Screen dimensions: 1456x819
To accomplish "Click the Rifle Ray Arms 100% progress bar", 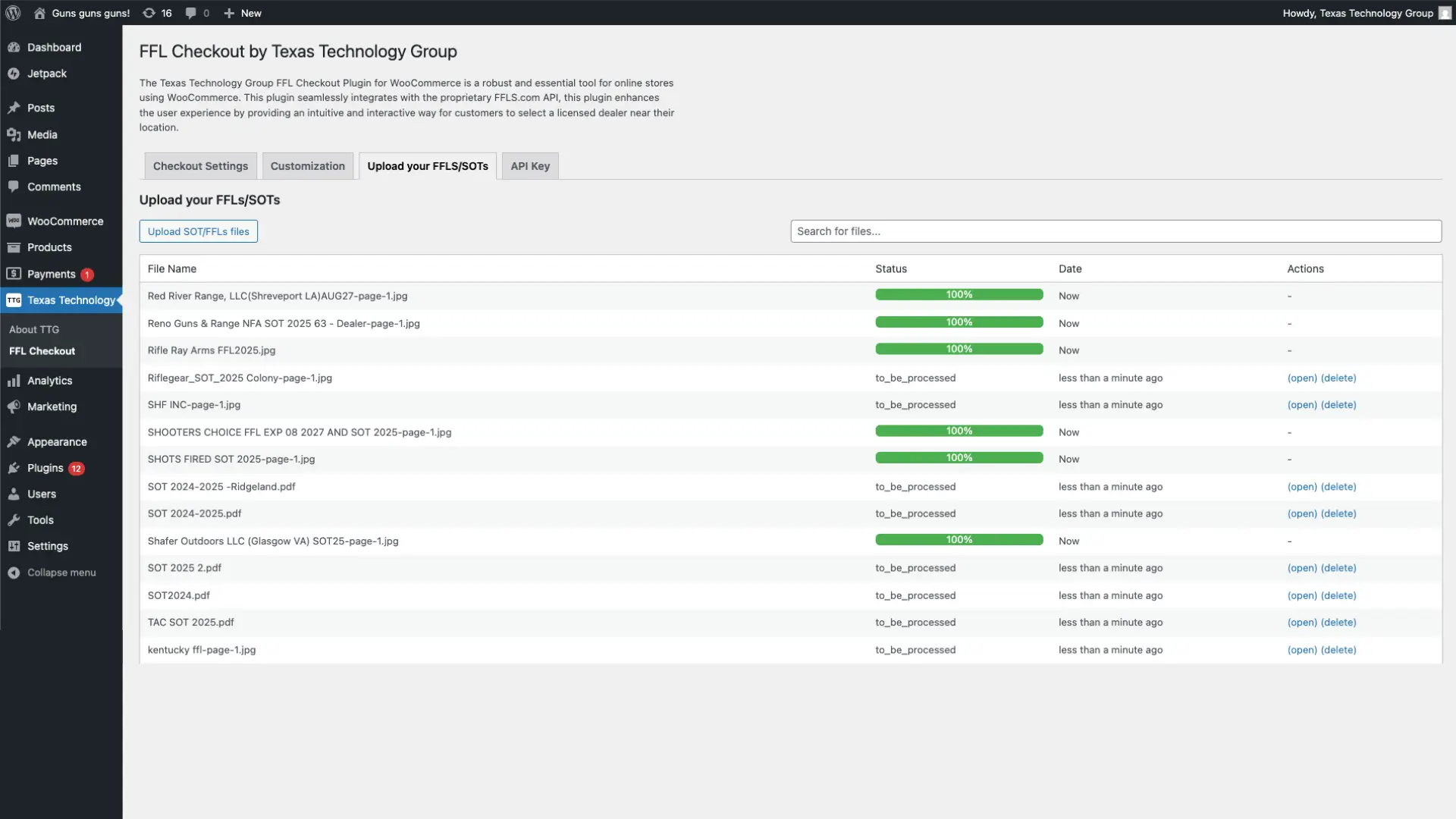I will click(x=959, y=349).
